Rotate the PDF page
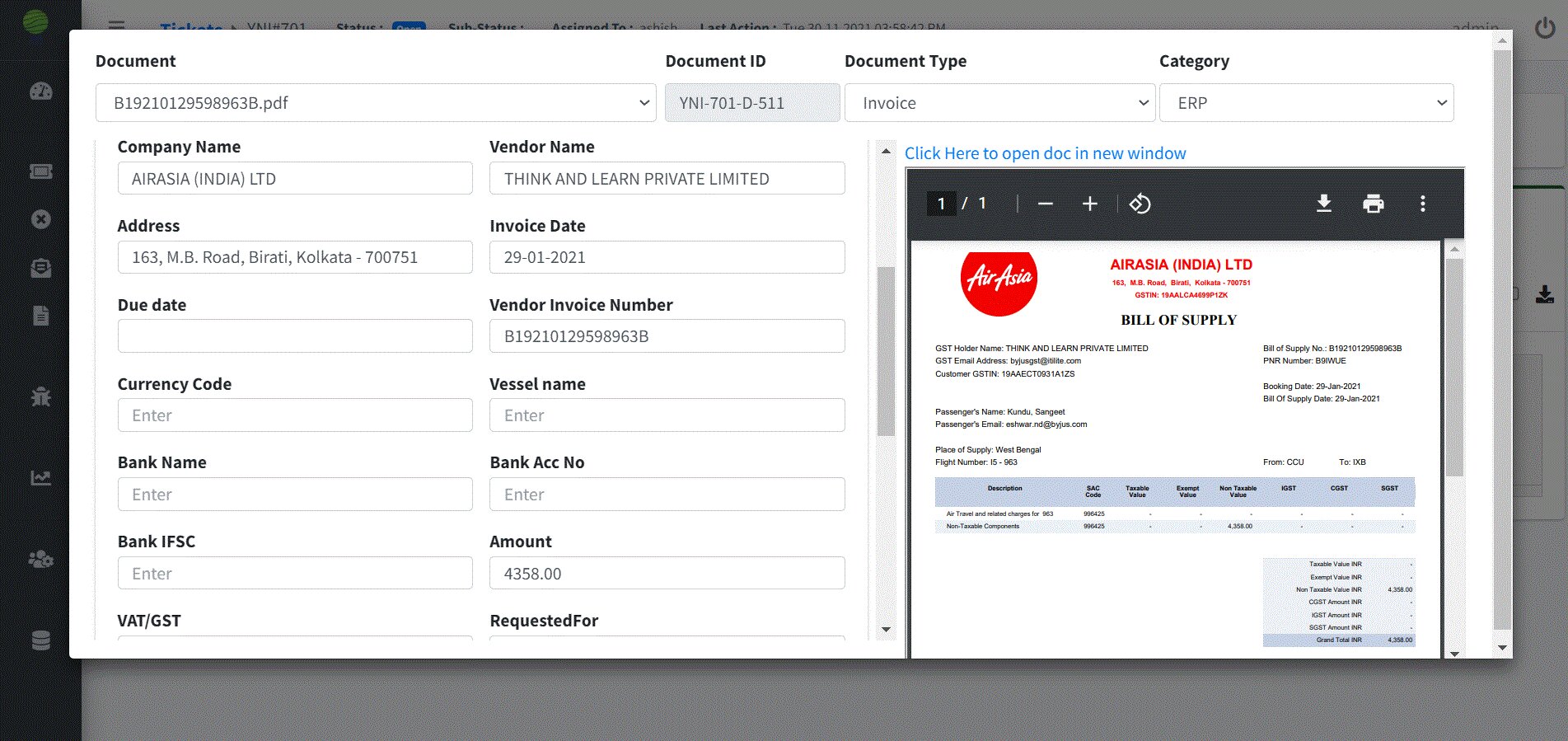Viewport: 1568px width, 741px height. 1140,204
